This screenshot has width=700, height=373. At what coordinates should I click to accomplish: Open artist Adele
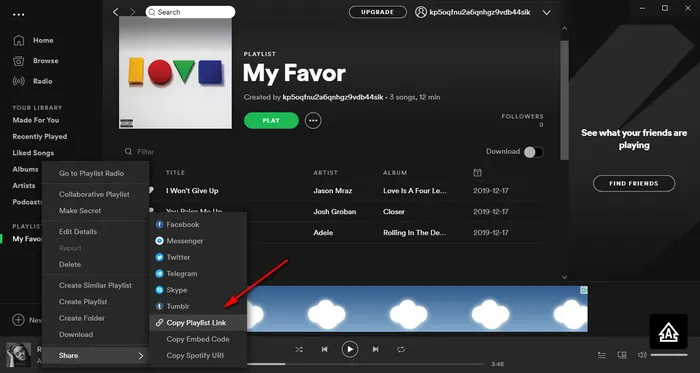pos(323,232)
